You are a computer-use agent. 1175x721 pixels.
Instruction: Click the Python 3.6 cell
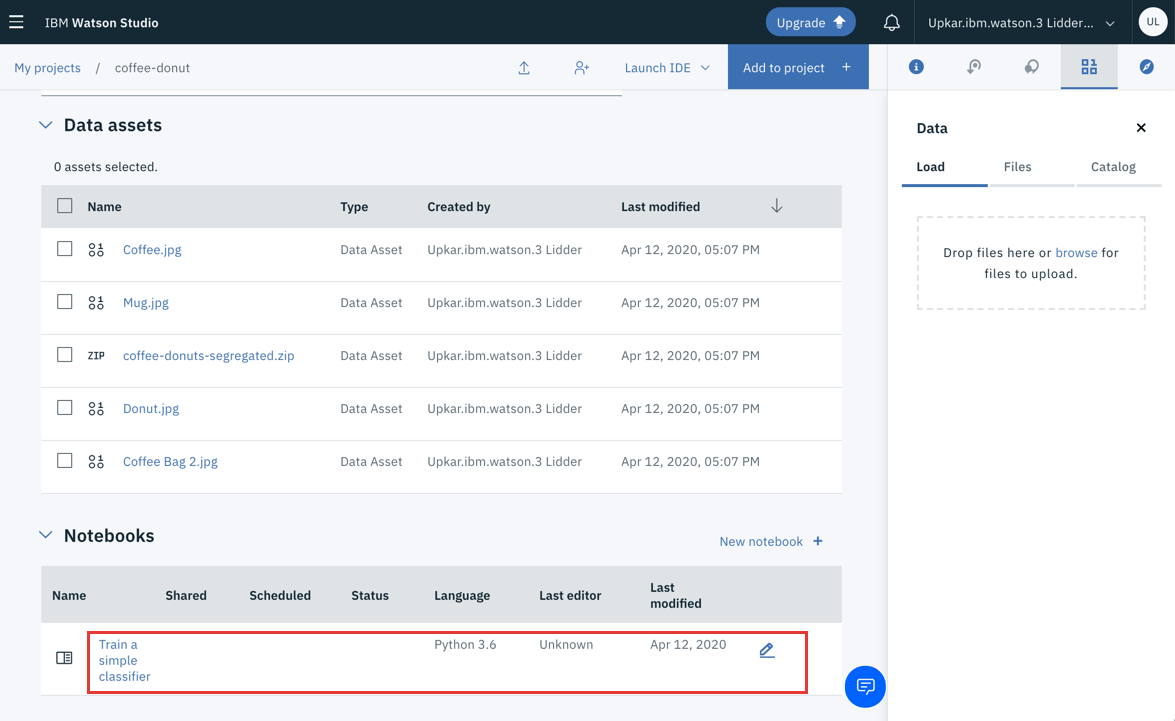[465, 645]
